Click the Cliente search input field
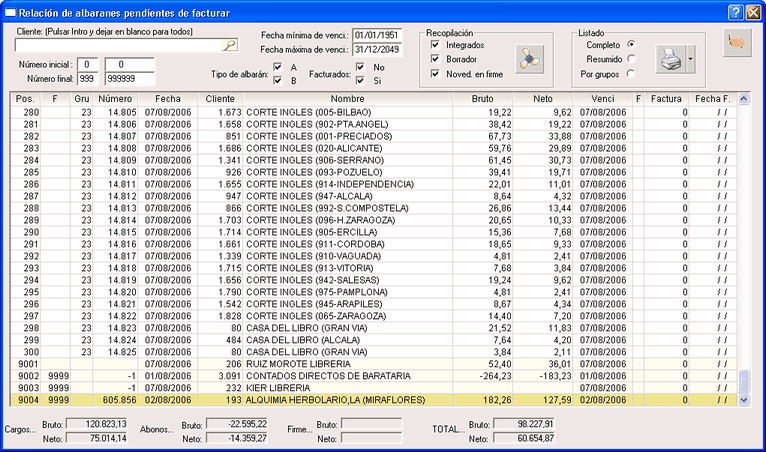766x452 pixels. point(118,45)
